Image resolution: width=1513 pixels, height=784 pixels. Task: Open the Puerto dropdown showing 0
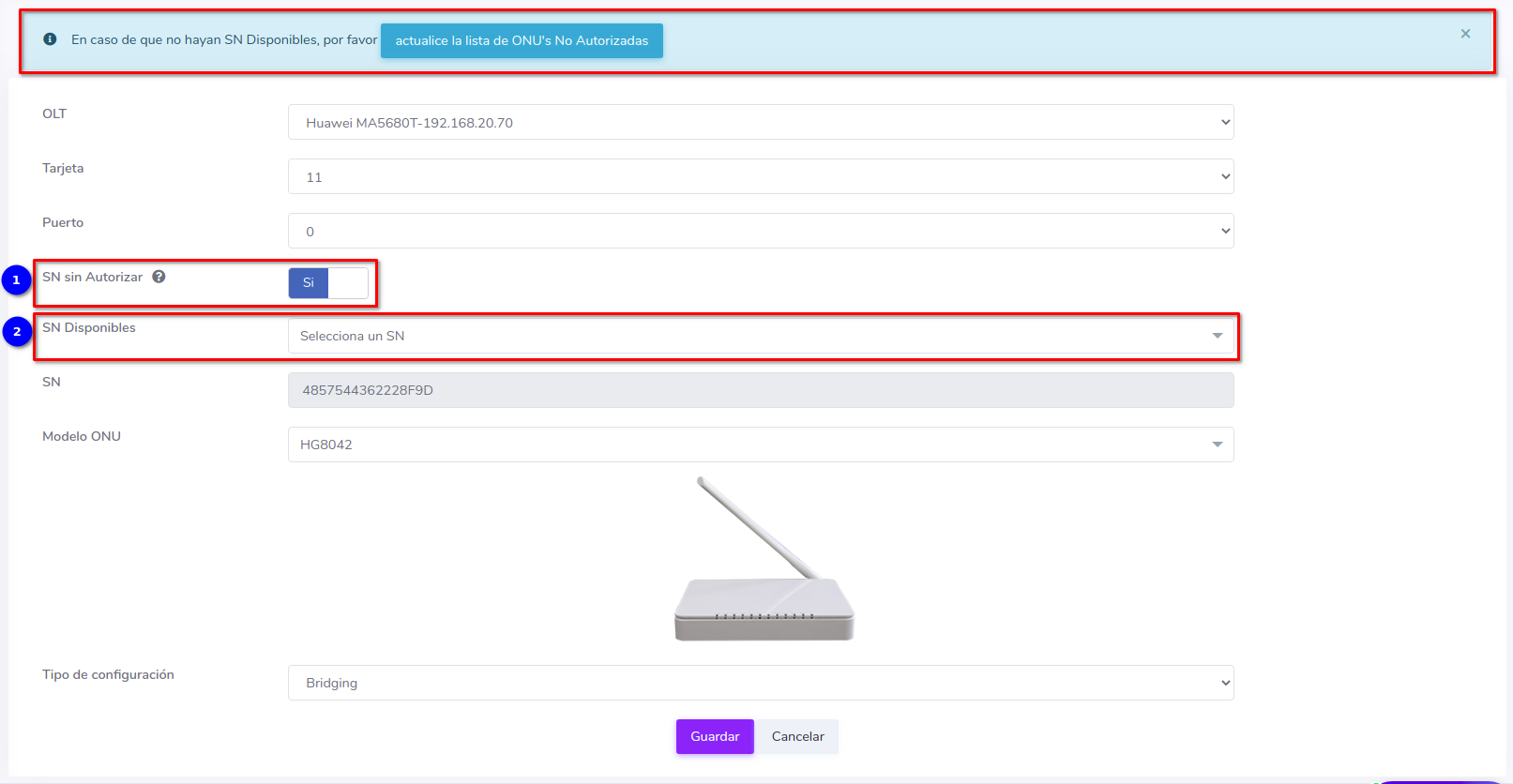(760, 232)
